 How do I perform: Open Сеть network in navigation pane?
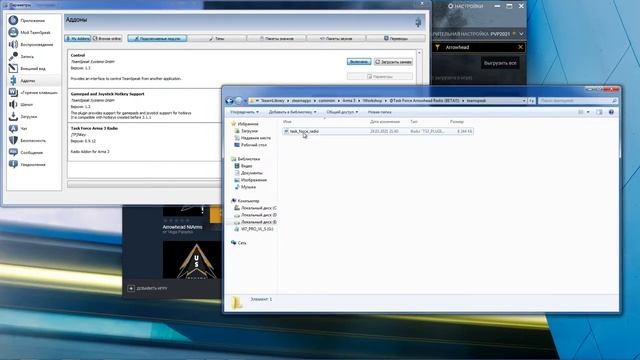point(238,243)
